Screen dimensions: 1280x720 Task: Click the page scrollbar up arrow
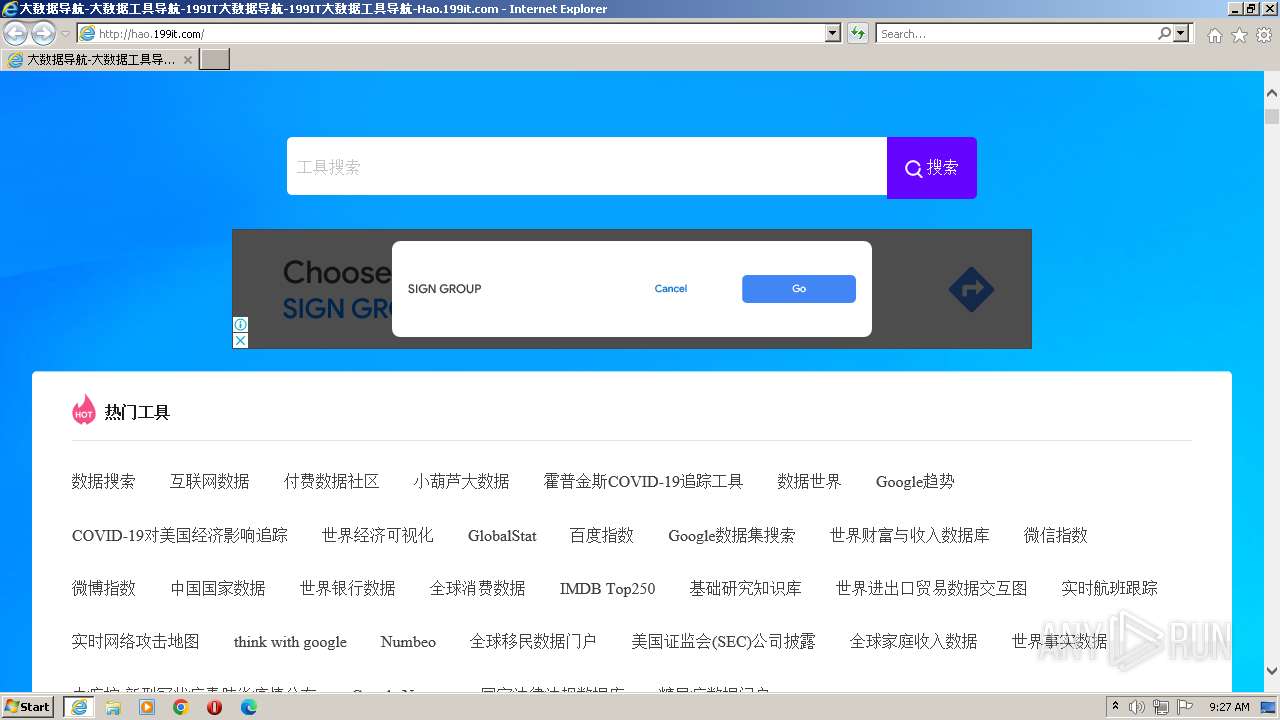1272,93
